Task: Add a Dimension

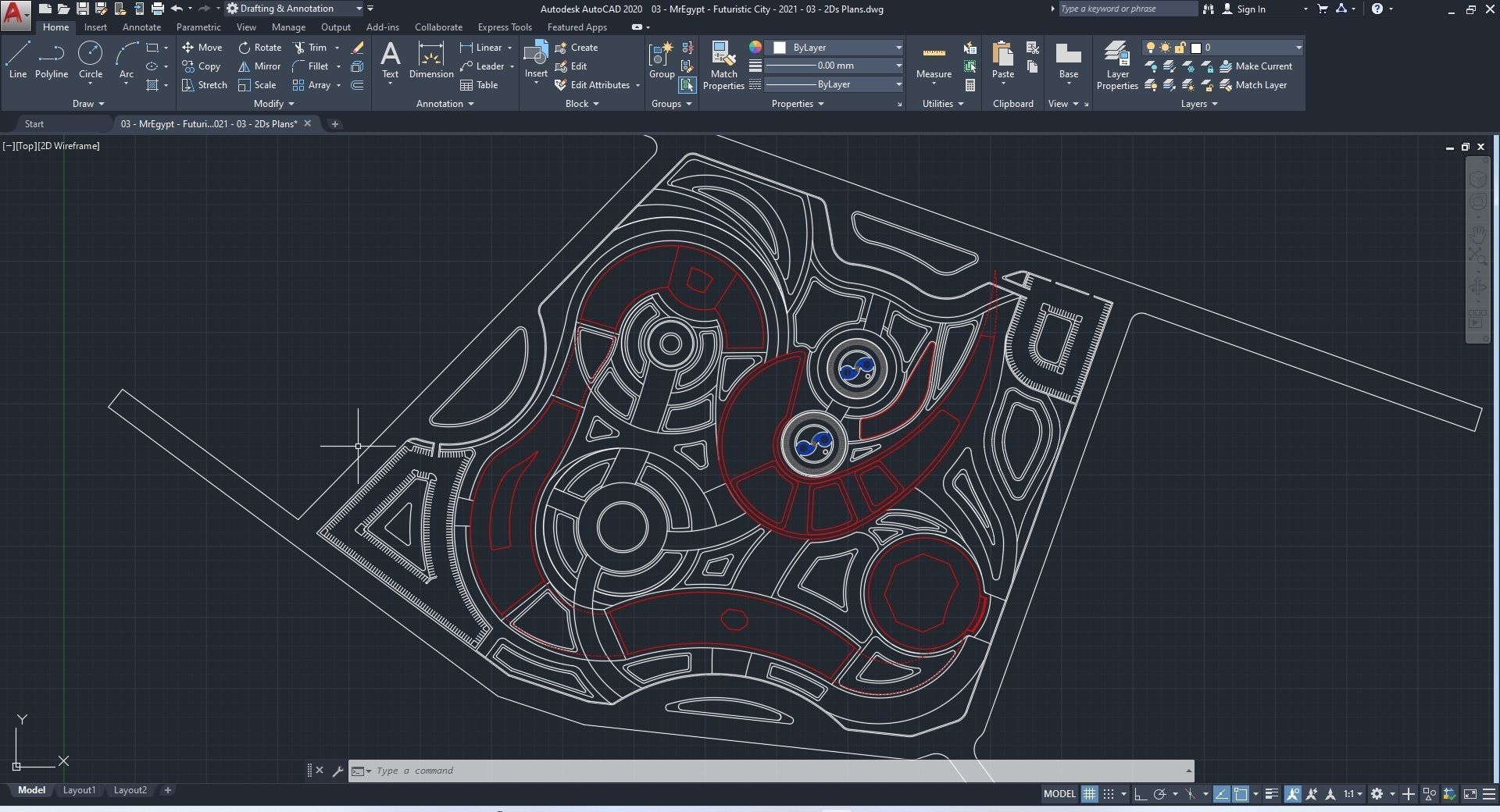Action: tap(431, 61)
